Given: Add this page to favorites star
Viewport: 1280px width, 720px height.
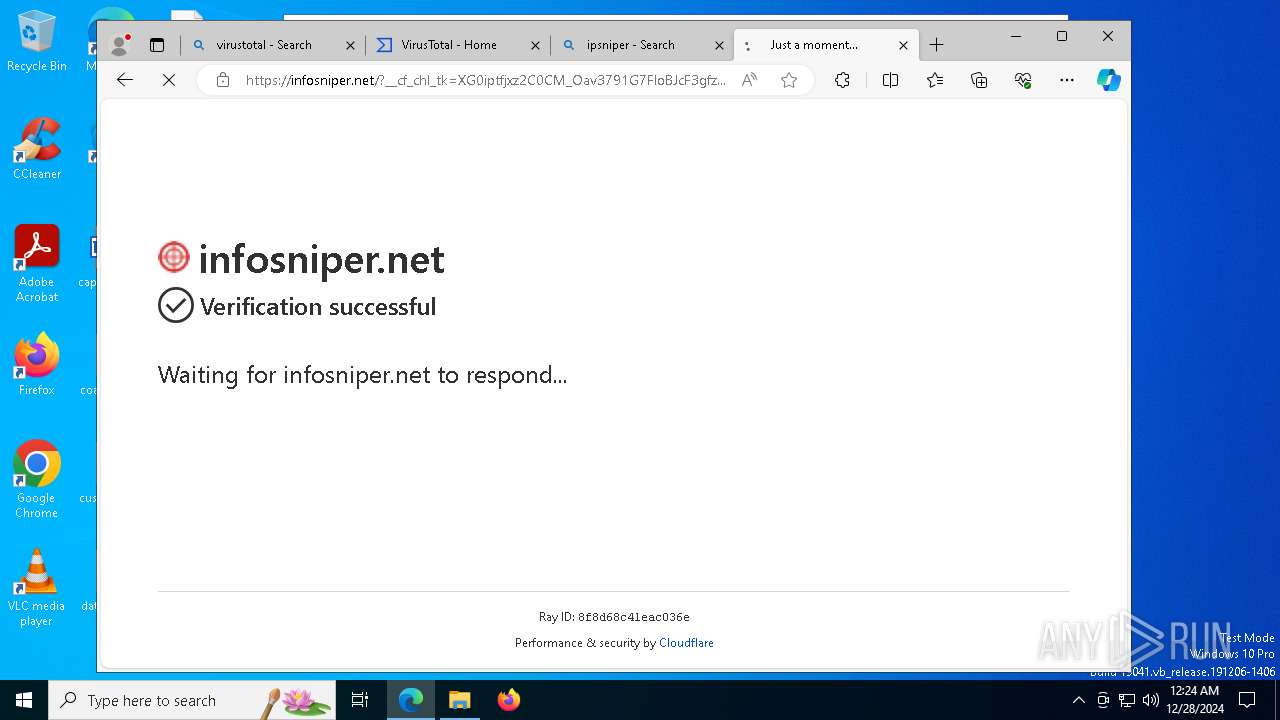Looking at the screenshot, I should (x=789, y=80).
